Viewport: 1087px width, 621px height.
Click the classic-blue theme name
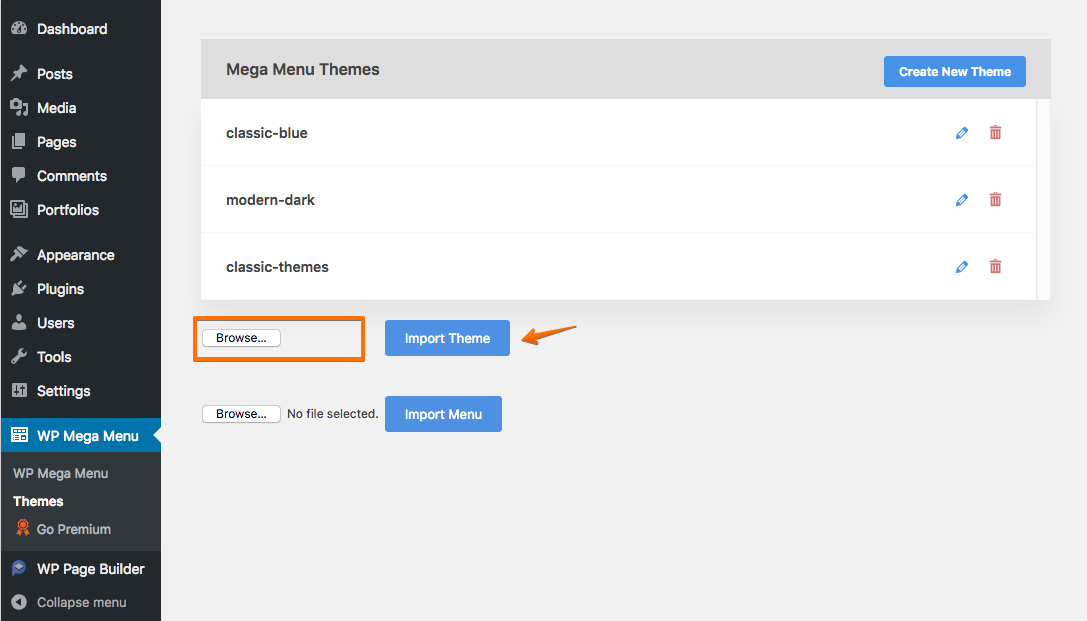[267, 133]
